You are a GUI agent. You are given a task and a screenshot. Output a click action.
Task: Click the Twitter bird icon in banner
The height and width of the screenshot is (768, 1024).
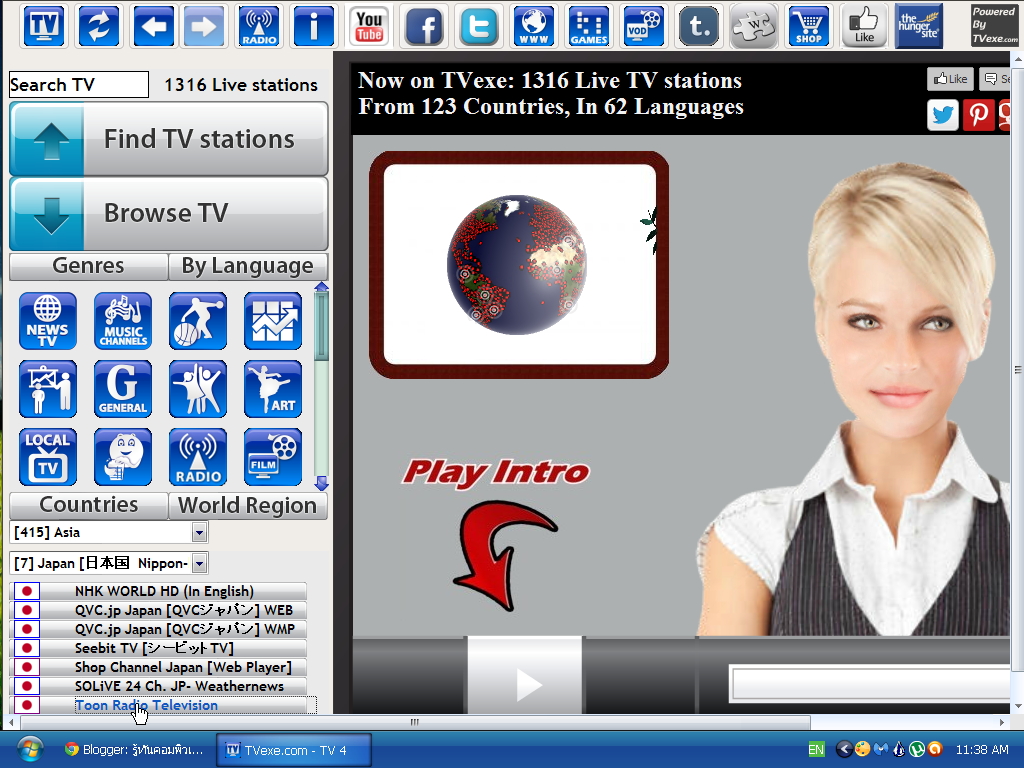point(942,116)
